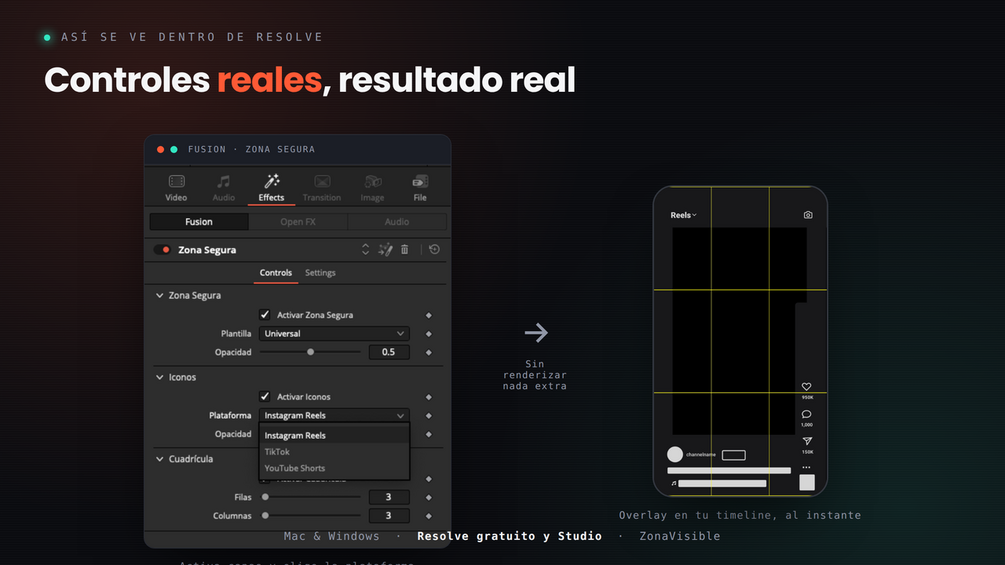1005x565 pixels.
Task: Open the File inspector tab
Action: [420, 188]
